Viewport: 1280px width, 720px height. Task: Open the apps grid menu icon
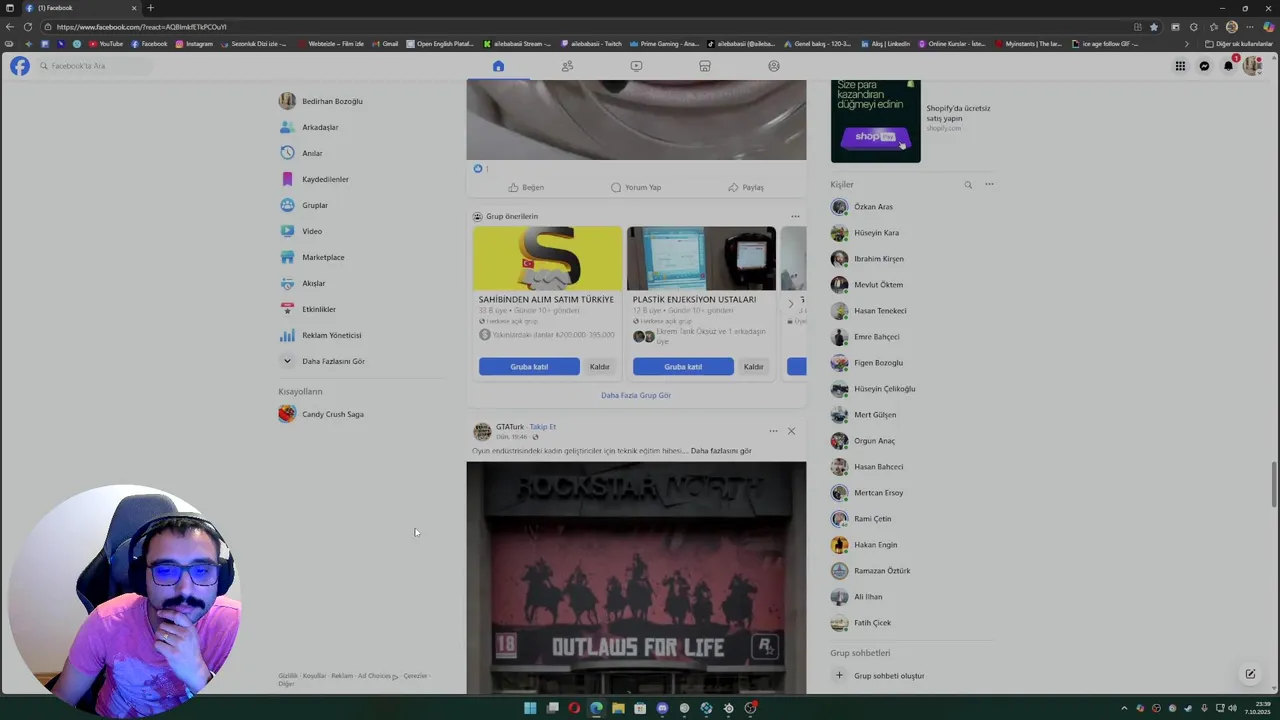click(x=1180, y=66)
